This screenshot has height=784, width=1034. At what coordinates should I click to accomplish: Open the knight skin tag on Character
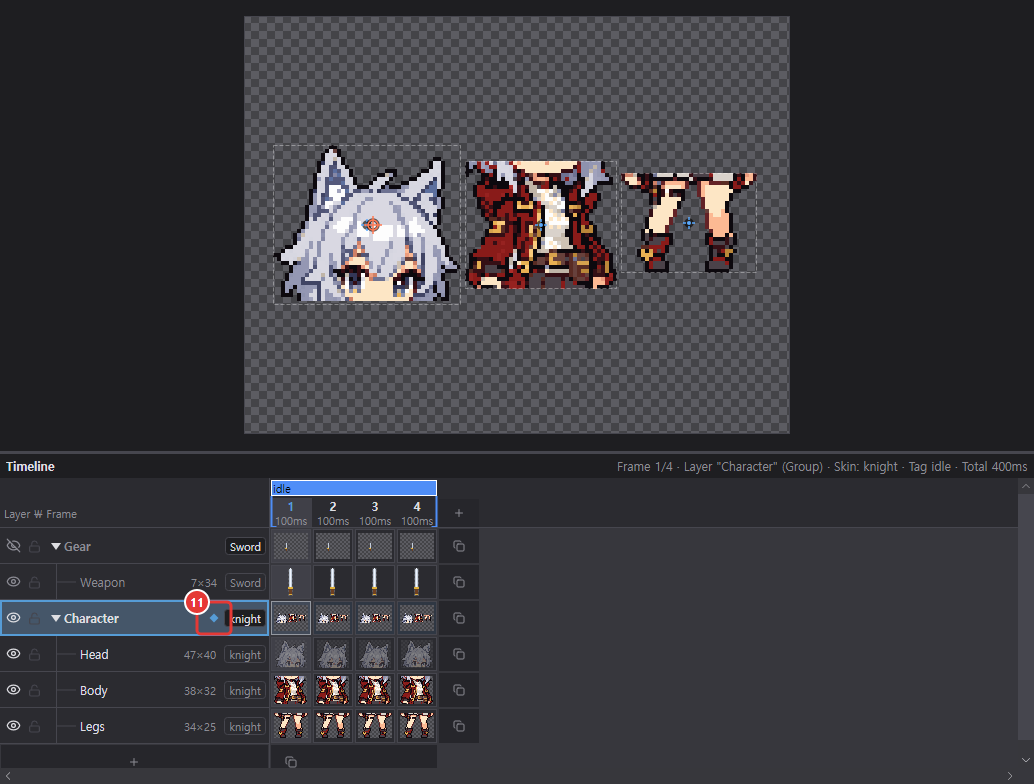pos(245,618)
